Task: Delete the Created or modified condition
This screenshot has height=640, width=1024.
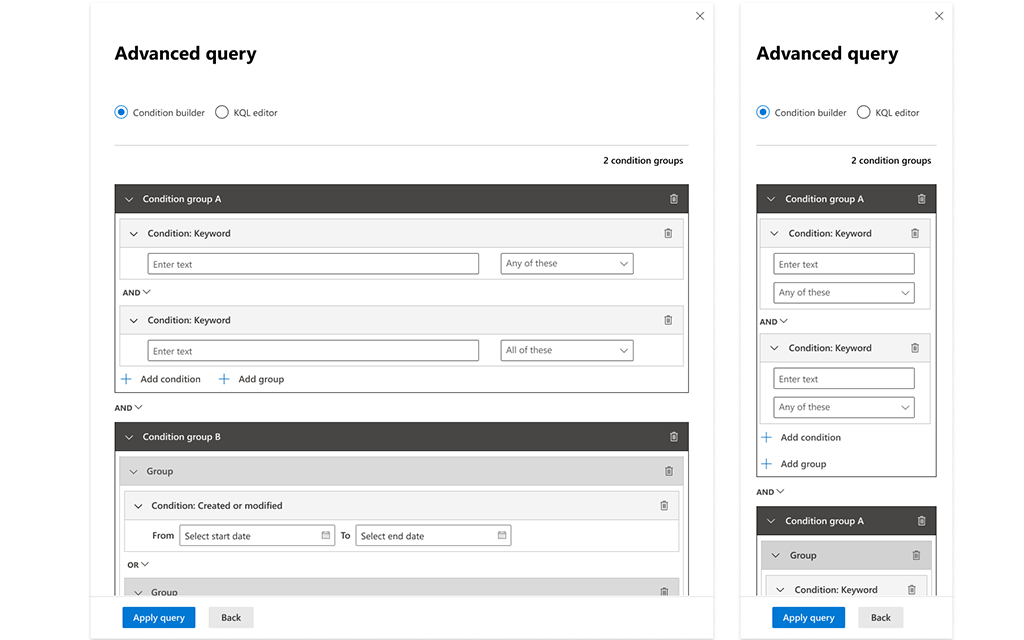Action: tap(664, 505)
